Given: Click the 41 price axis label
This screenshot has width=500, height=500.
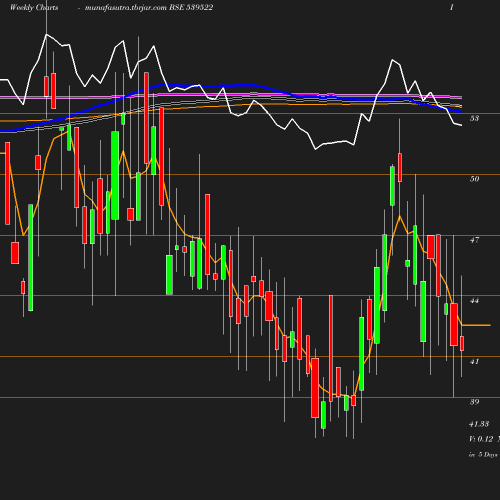Looking at the screenshot, I should [474, 361].
